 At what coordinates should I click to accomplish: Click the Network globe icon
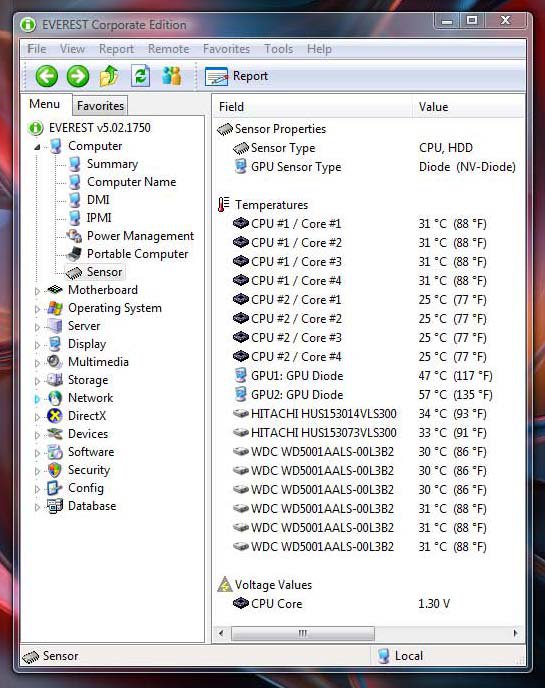tap(55, 398)
